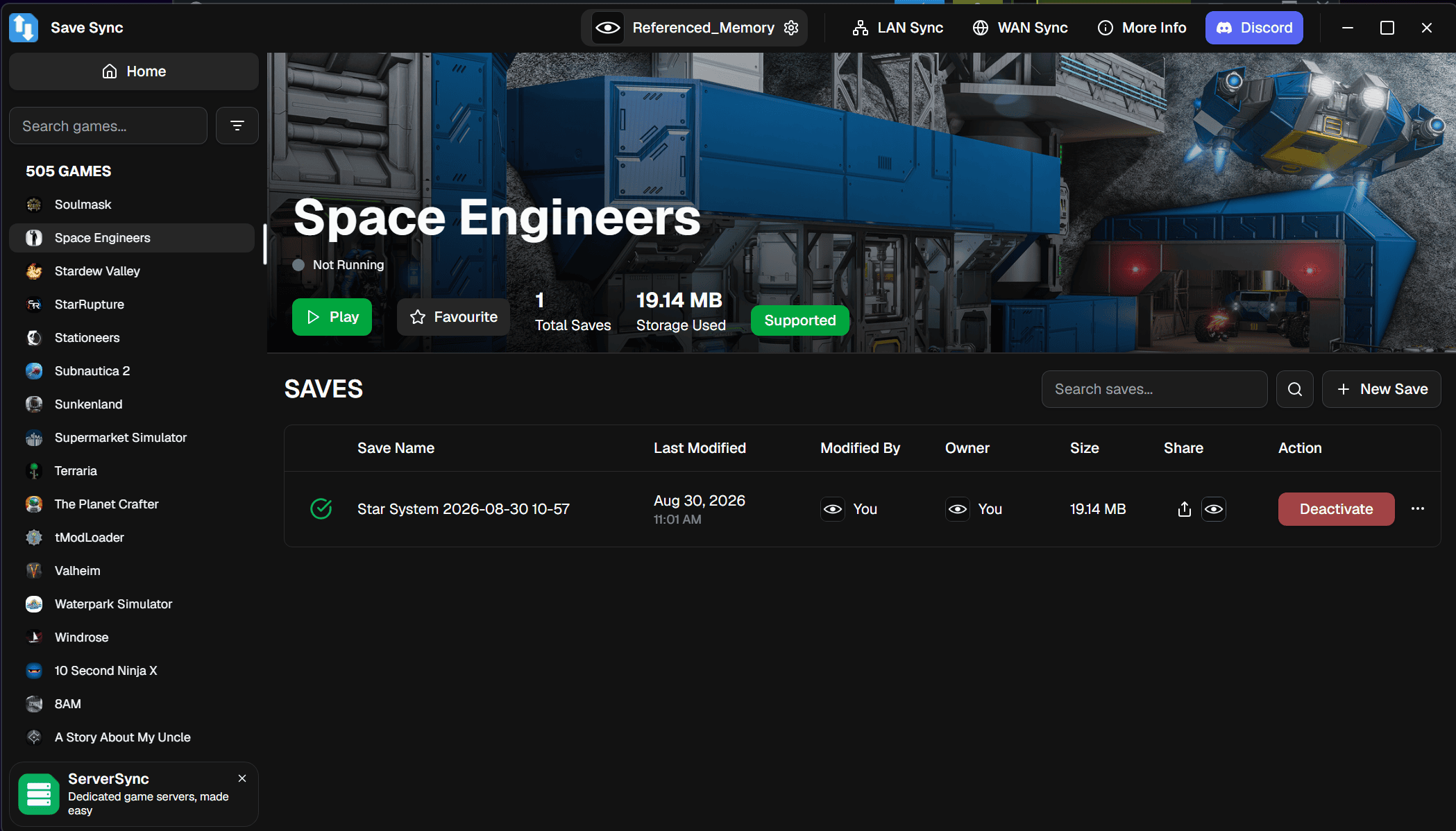Click the 10 Second Ninja X icon

pos(34,671)
